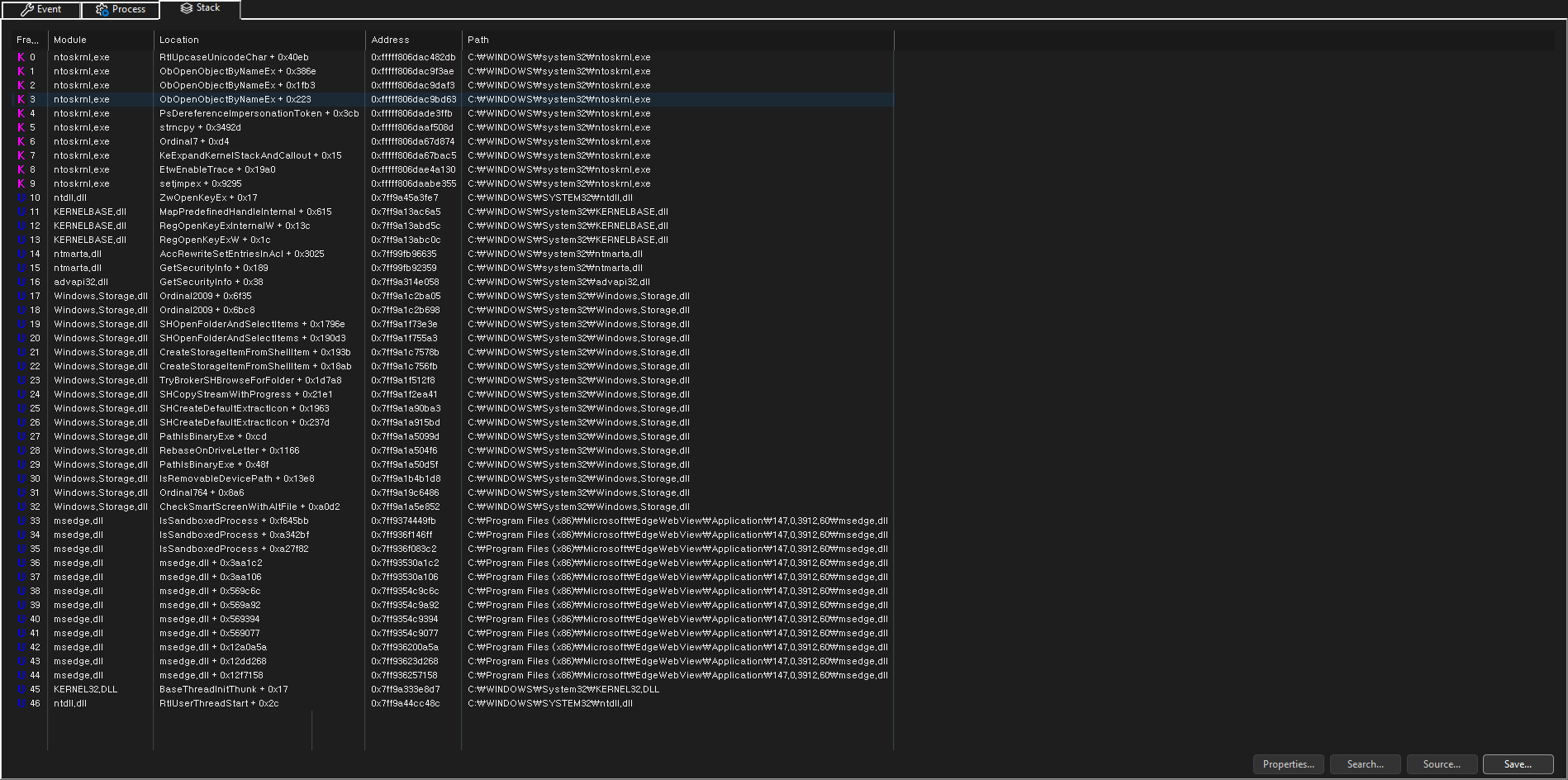
Task: Click the Source... button
Action: (x=1442, y=764)
